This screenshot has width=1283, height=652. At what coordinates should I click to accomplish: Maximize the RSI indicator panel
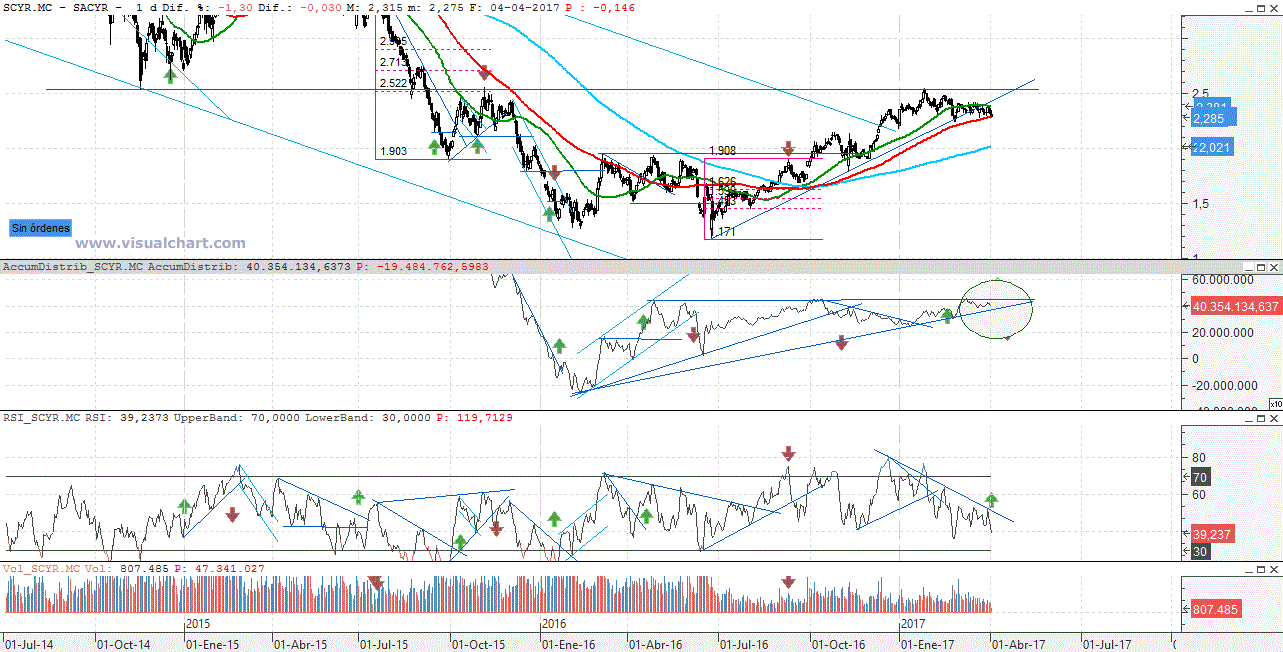coord(1260,420)
